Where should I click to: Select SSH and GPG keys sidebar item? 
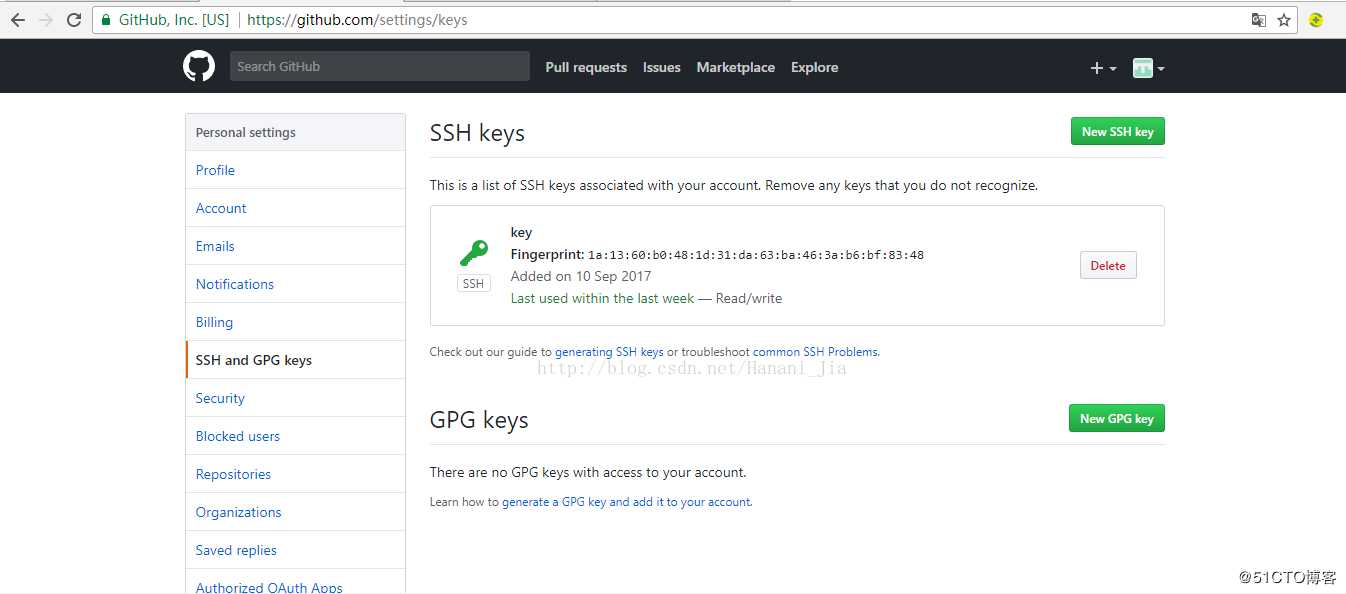coord(295,360)
